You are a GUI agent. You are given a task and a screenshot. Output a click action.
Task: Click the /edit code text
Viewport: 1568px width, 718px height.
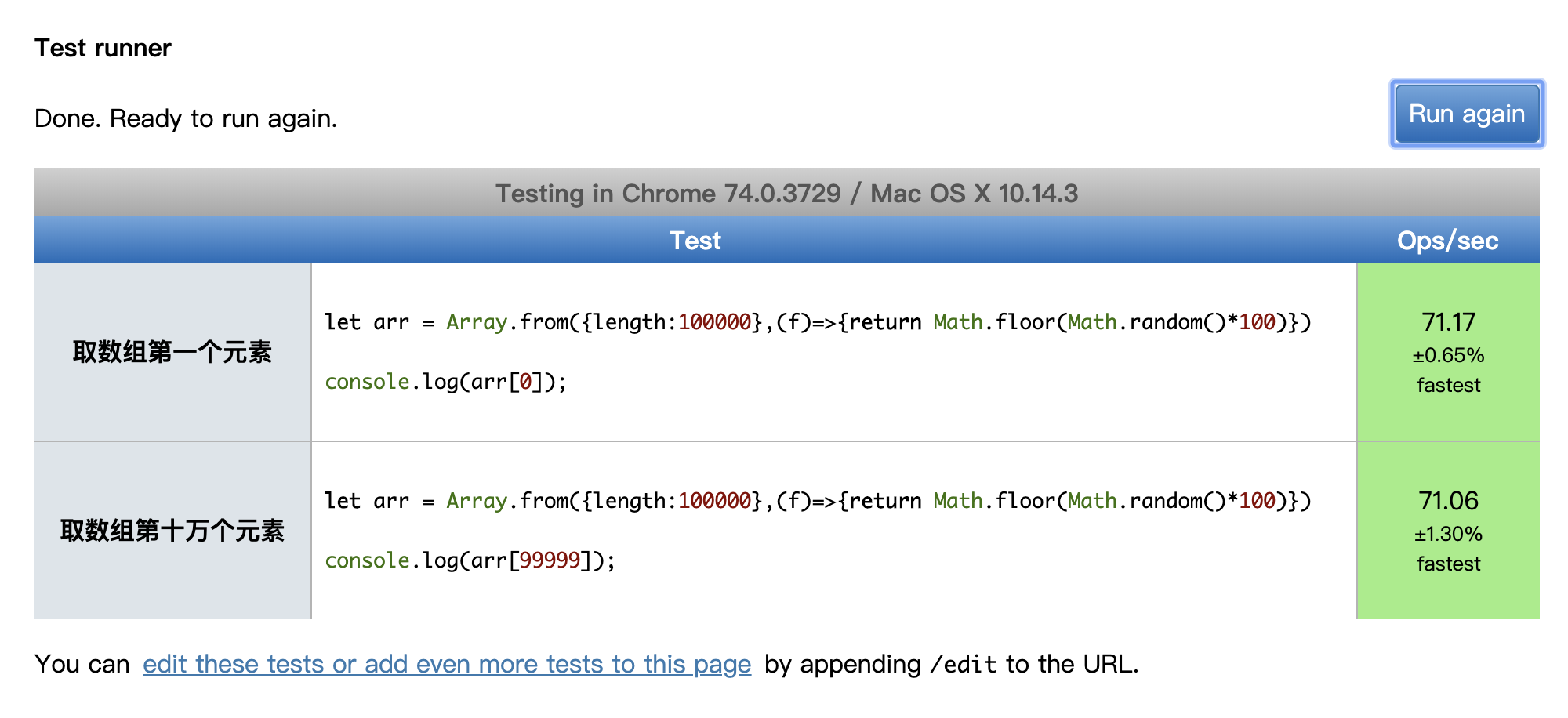point(963,665)
